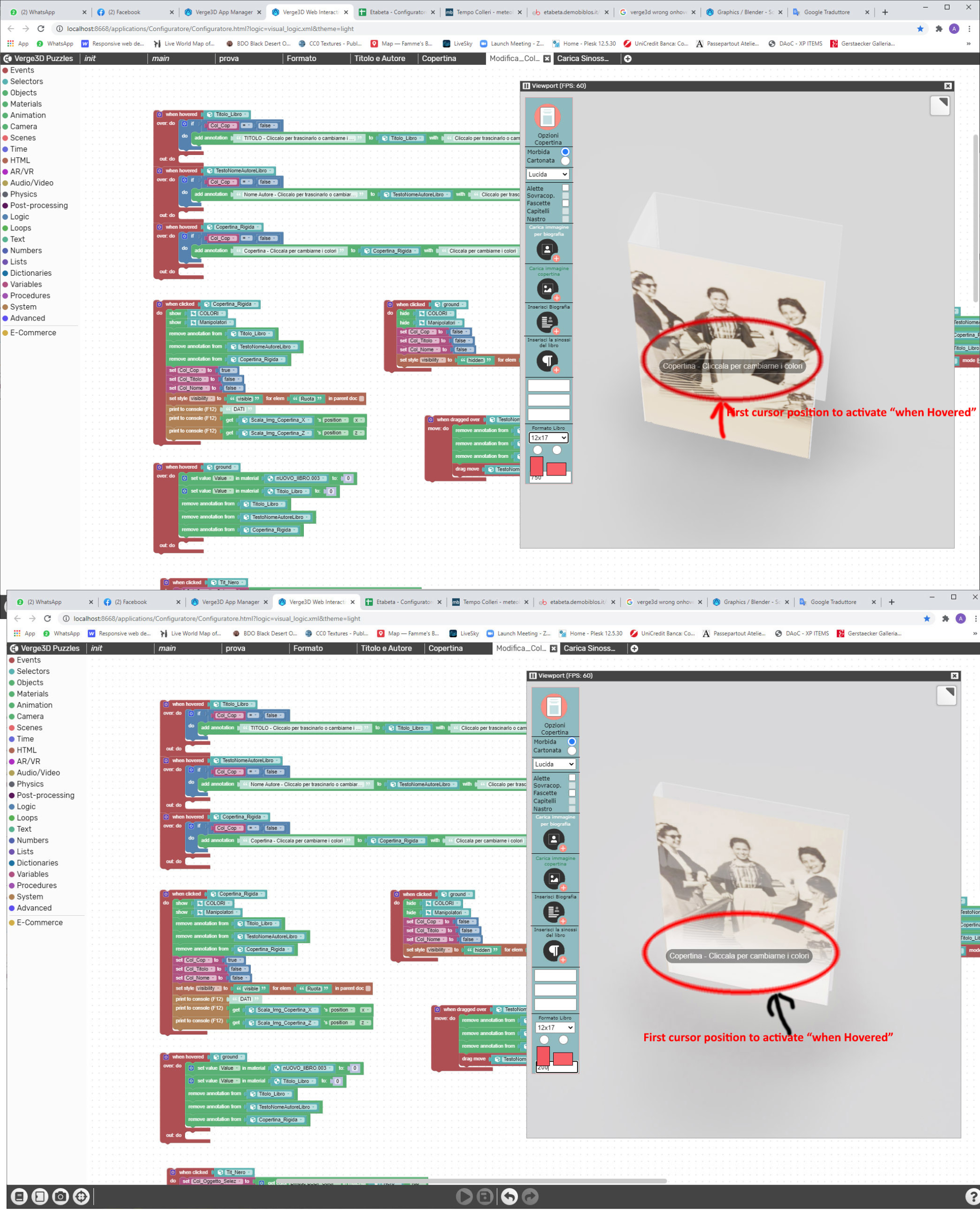Screen dimensions: 980x1221
Task: Switch to the Titolo e Autore tab in the lower editor
Action: (x=386, y=649)
